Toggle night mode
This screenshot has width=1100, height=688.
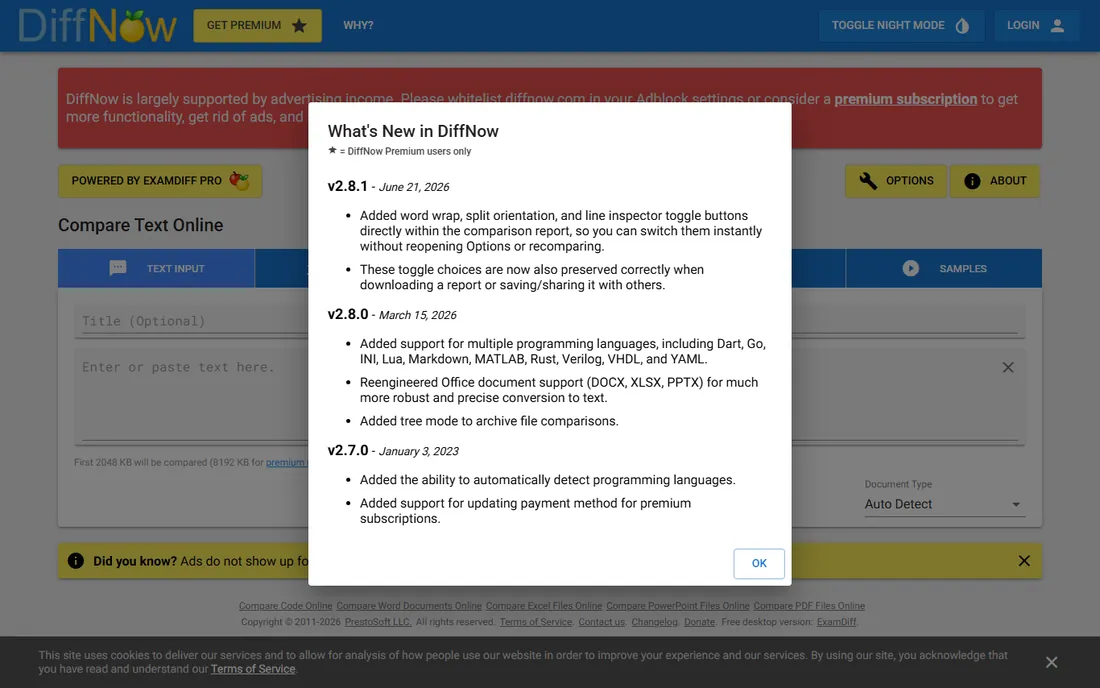[x=901, y=26]
